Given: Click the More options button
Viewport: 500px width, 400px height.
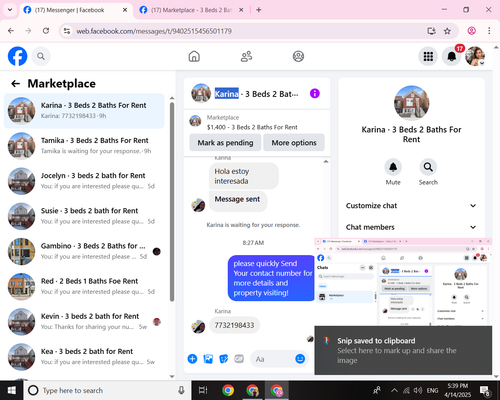Looking at the screenshot, I should point(294,143).
